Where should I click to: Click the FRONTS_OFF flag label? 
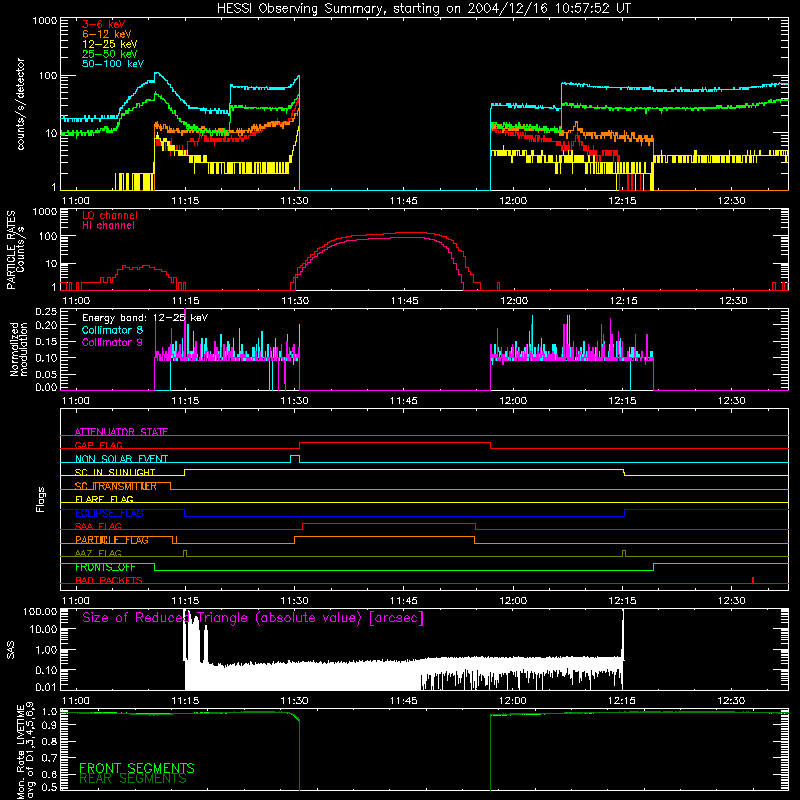[105, 567]
